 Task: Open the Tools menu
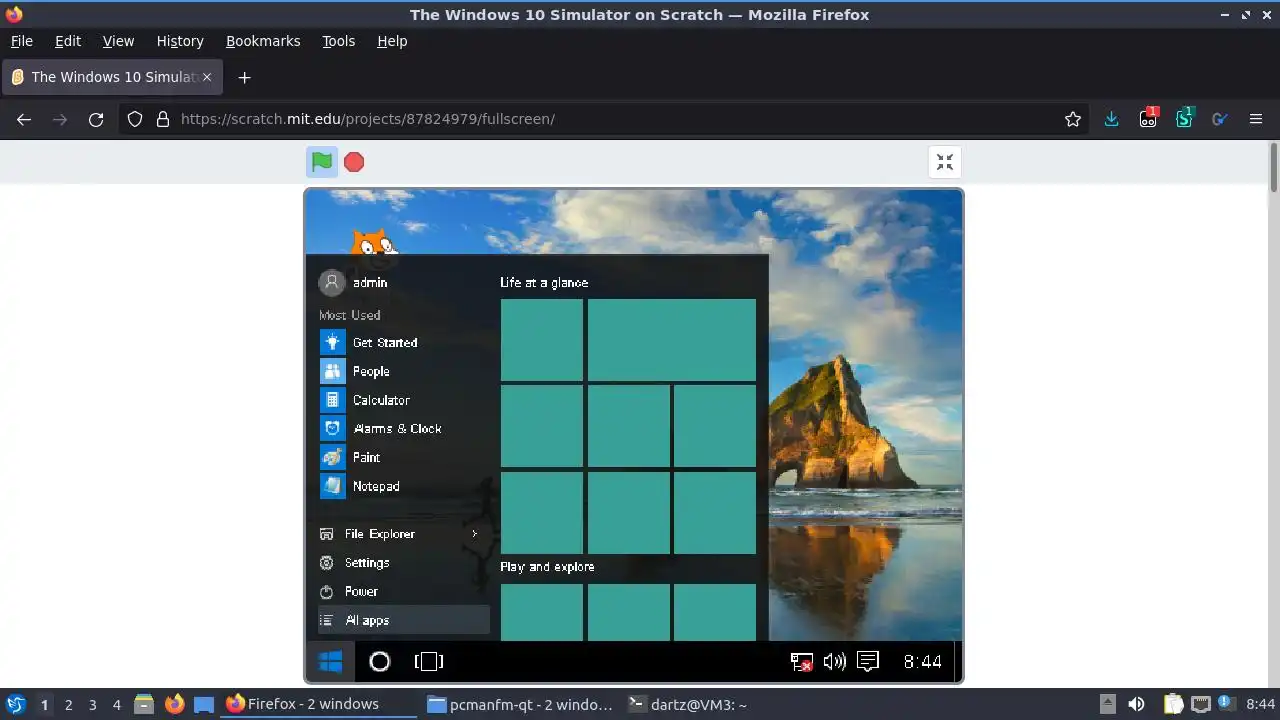click(x=338, y=41)
